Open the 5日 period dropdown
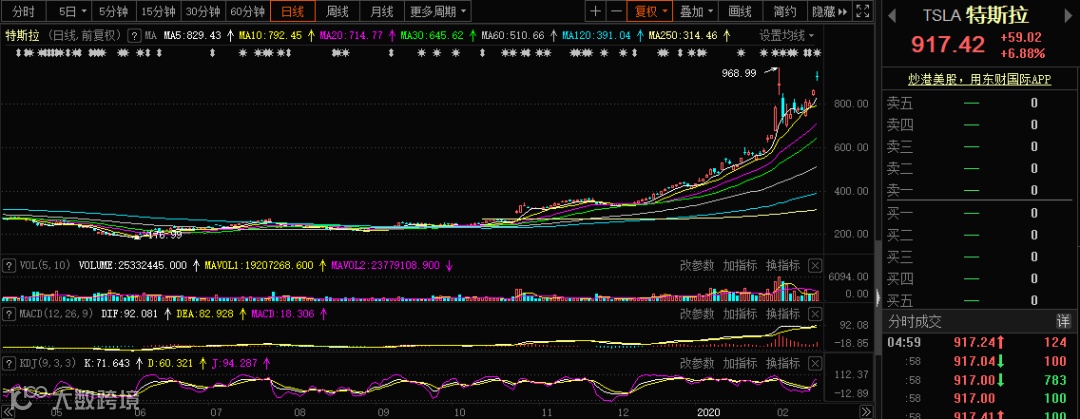This screenshot has height=419, width=1080. coord(70,11)
